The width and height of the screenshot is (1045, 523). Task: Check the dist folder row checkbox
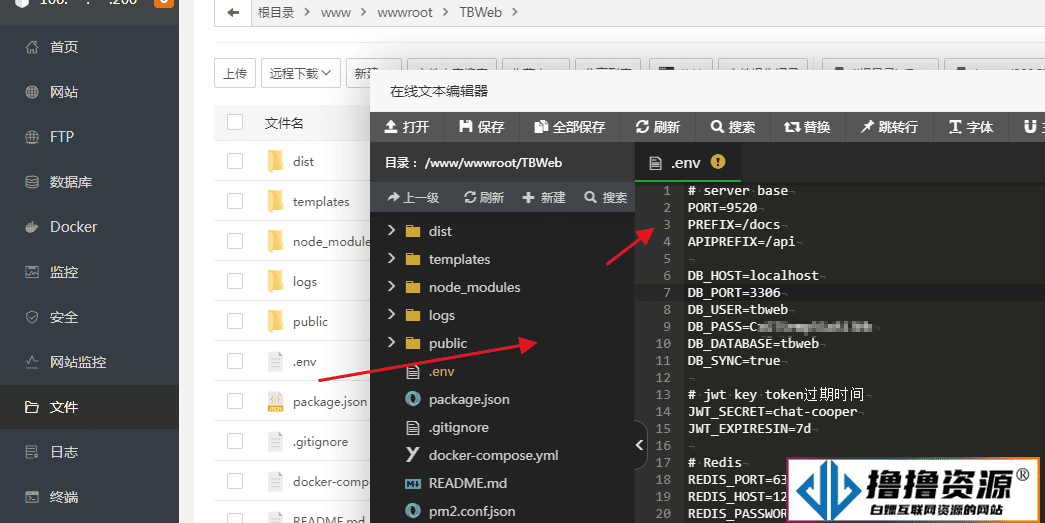[x=235, y=161]
